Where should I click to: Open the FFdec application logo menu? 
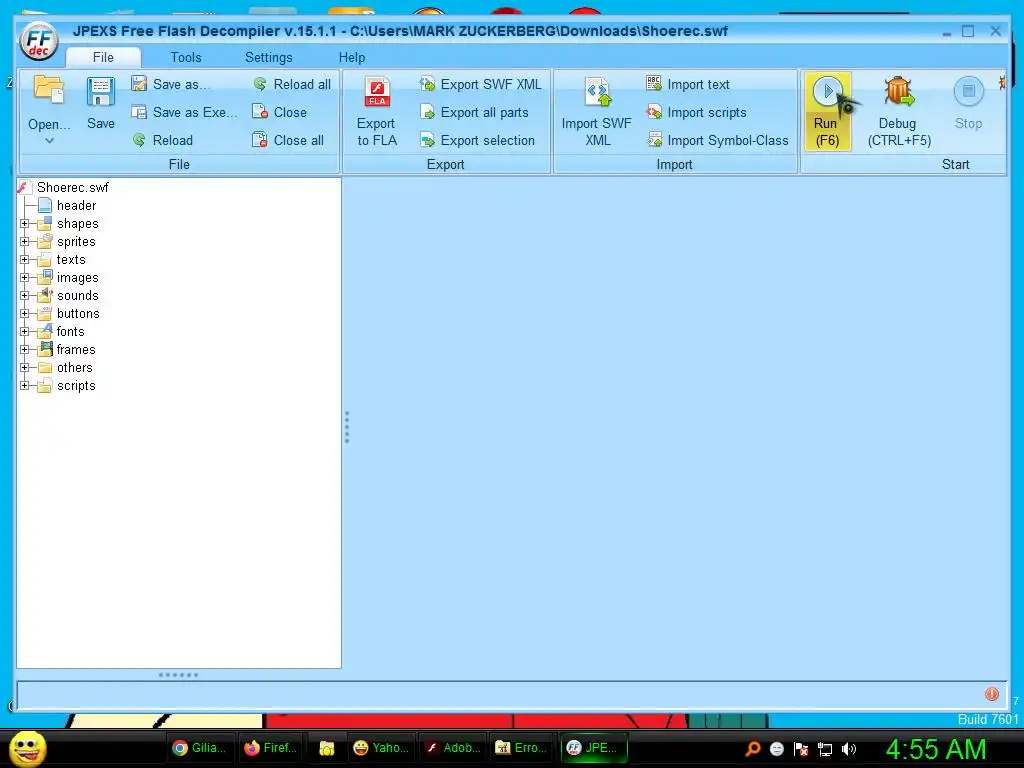coord(39,41)
